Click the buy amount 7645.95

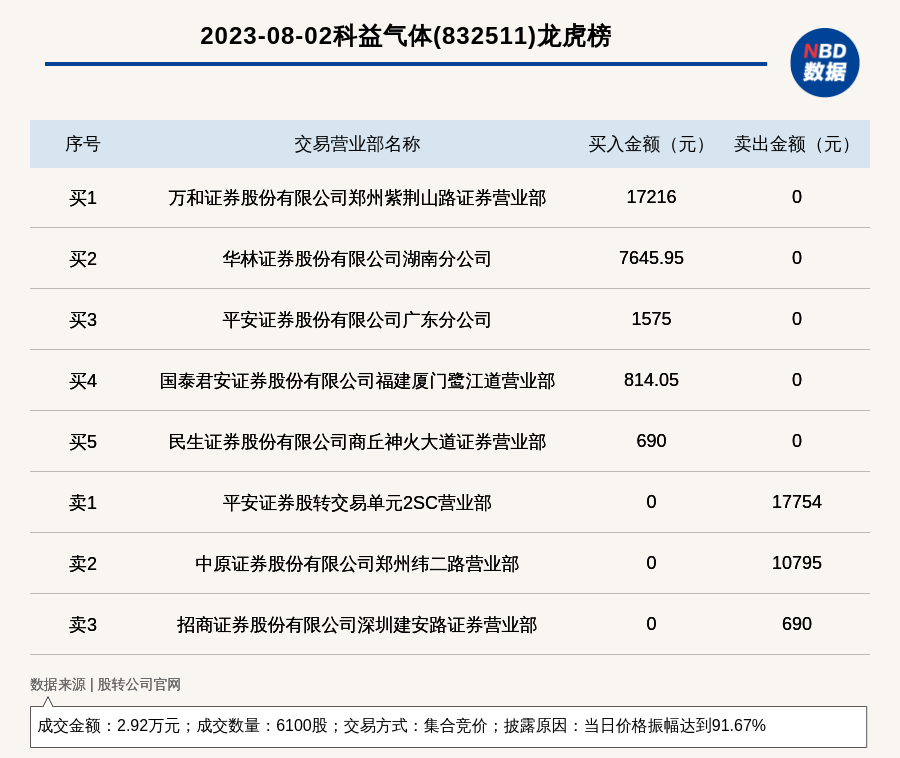[651, 258]
